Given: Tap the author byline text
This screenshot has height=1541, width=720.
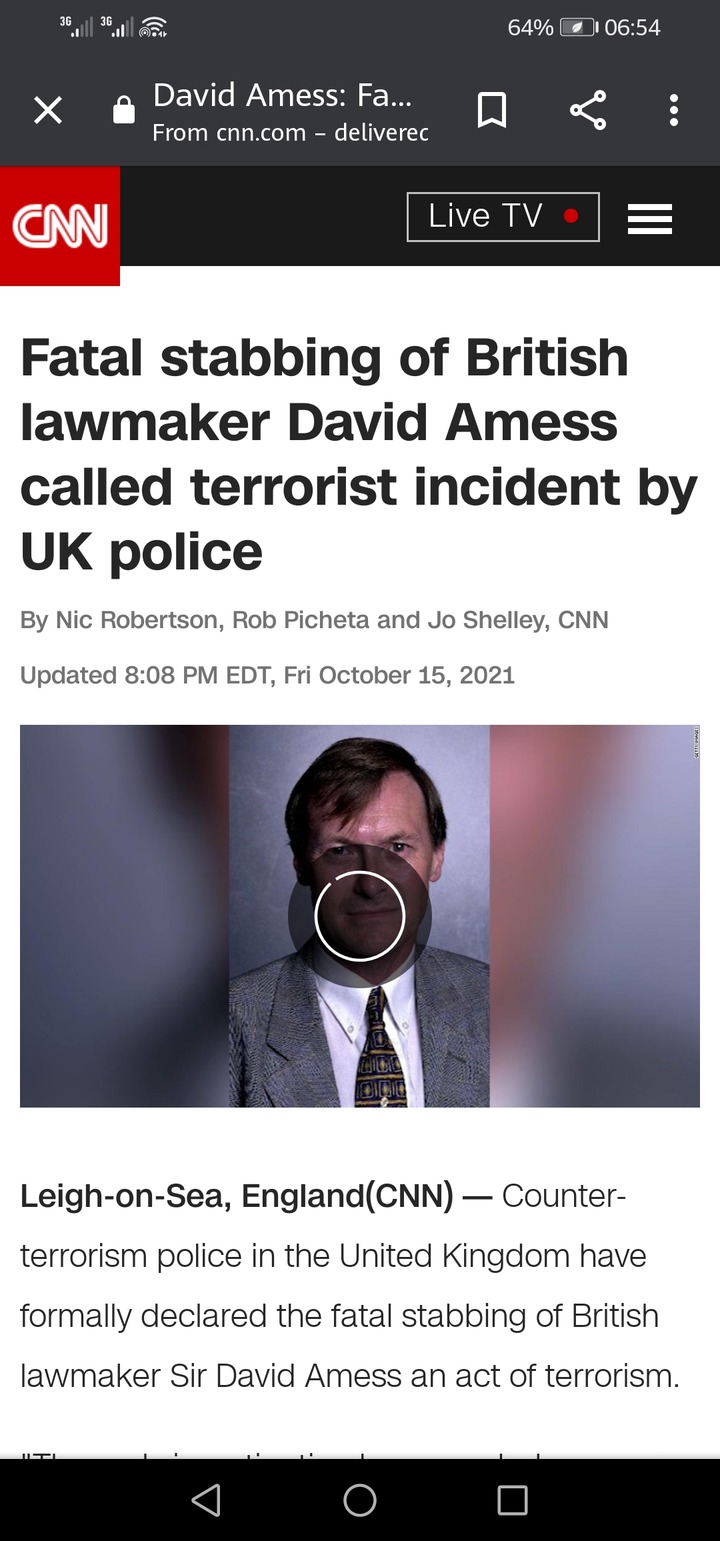Looking at the screenshot, I should pyautogui.click(x=314, y=620).
